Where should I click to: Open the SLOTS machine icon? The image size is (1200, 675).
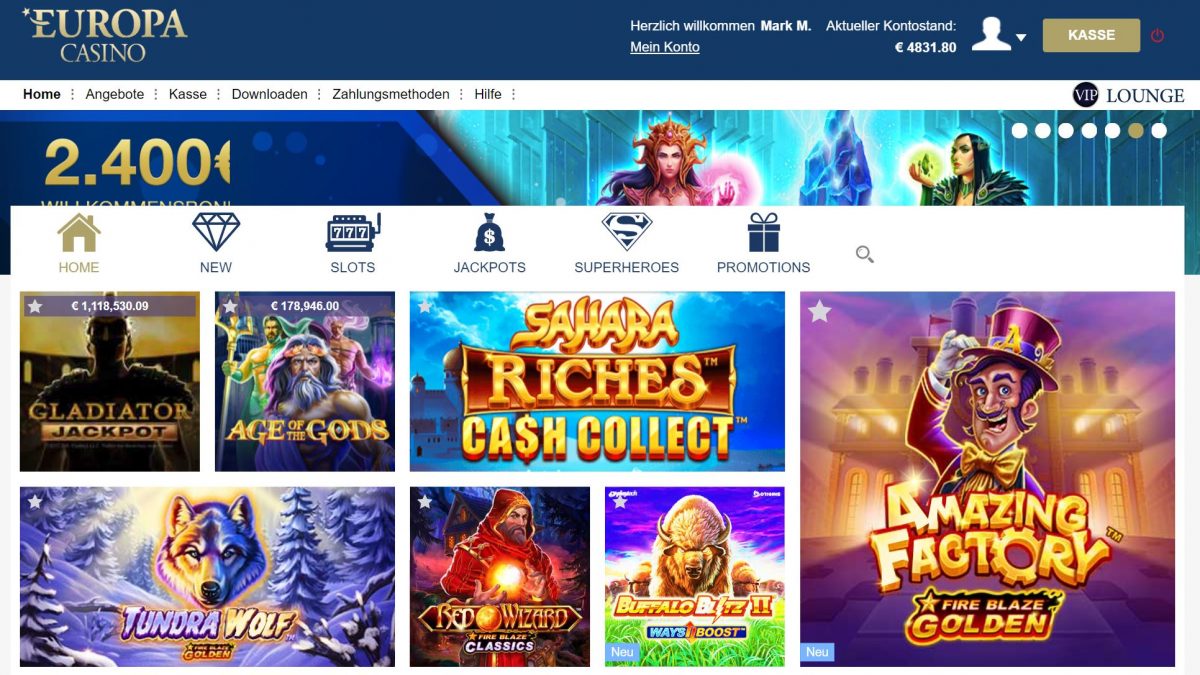[353, 233]
